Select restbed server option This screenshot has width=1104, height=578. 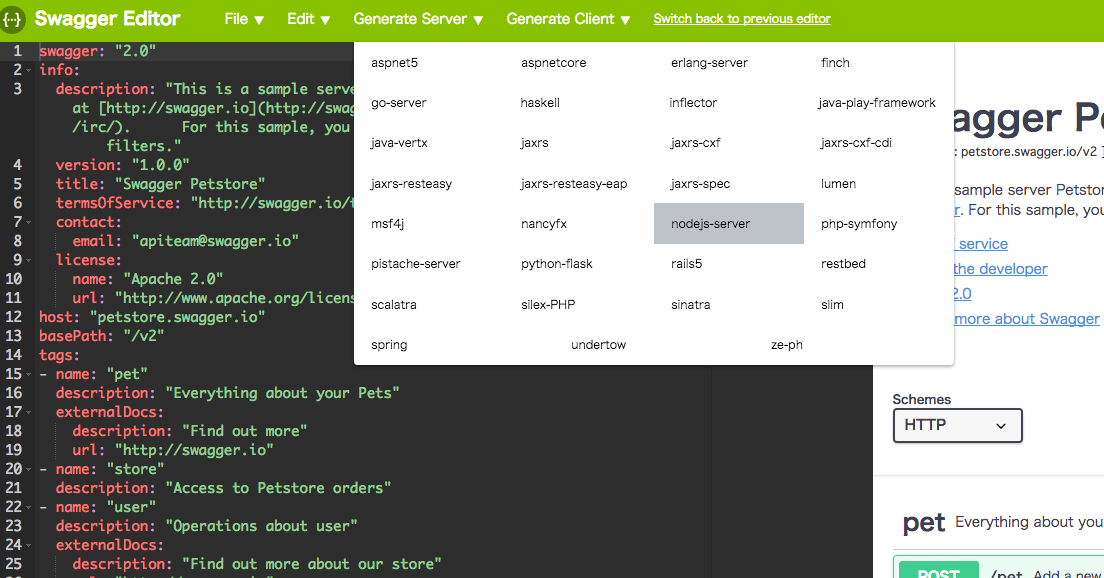click(843, 264)
